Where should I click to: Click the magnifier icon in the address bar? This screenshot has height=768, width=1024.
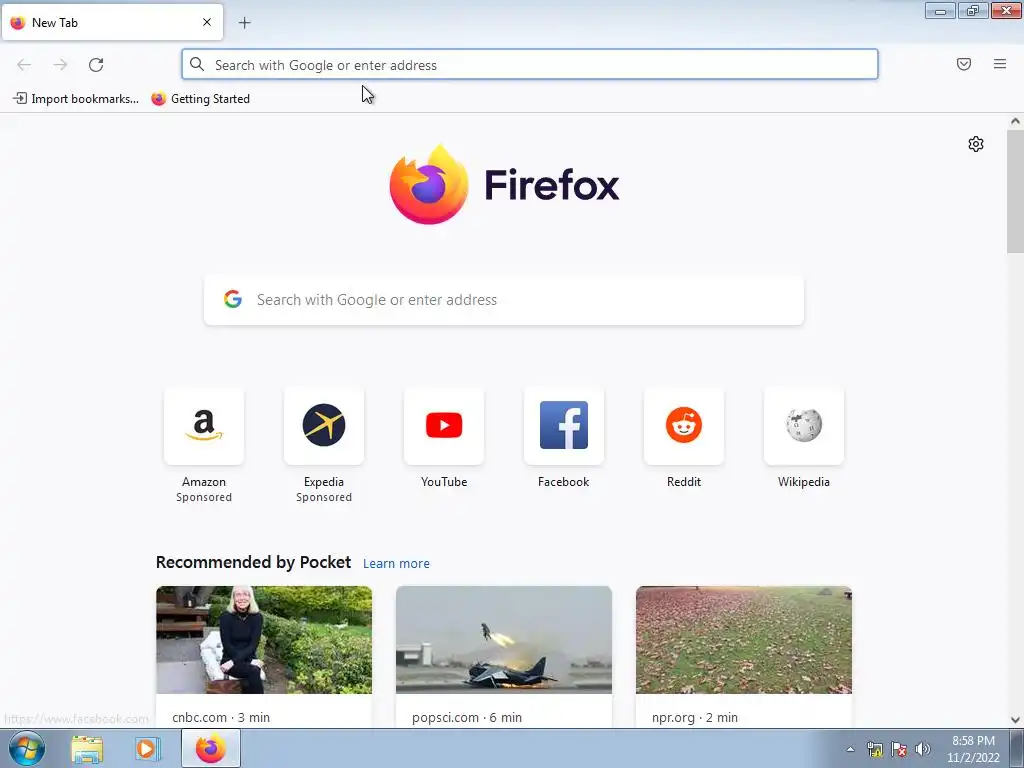click(197, 64)
